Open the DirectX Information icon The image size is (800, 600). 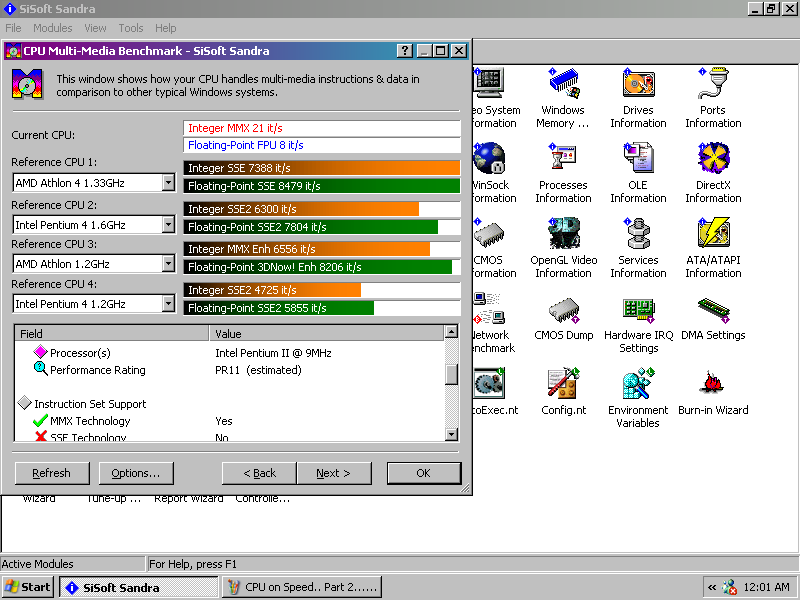(x=713, y=159)
